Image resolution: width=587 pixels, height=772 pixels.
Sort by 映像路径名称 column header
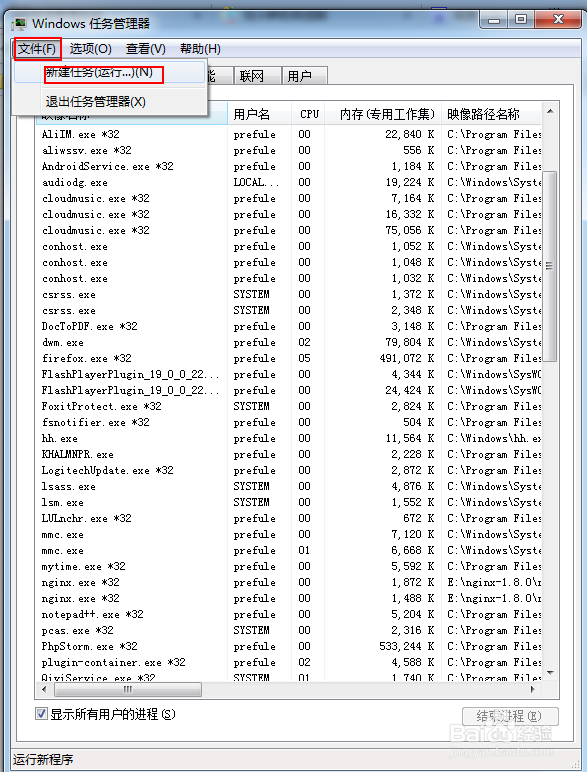pos(491,114)
